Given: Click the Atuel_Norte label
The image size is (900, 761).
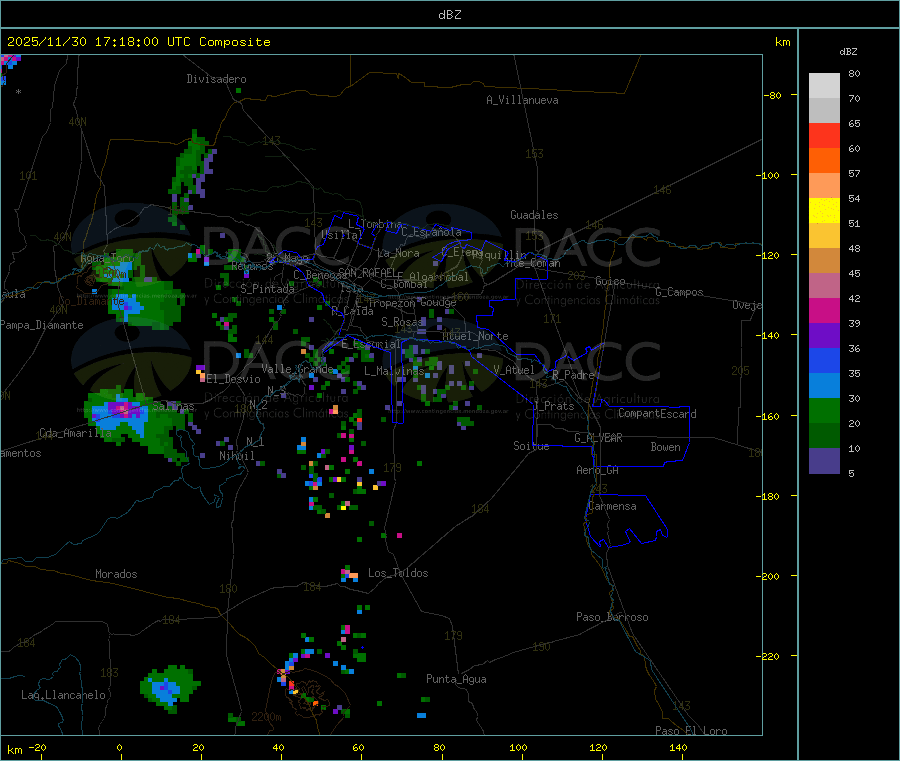Looking at the screenshot, I should pyautogui.click(x=475, y=336).
